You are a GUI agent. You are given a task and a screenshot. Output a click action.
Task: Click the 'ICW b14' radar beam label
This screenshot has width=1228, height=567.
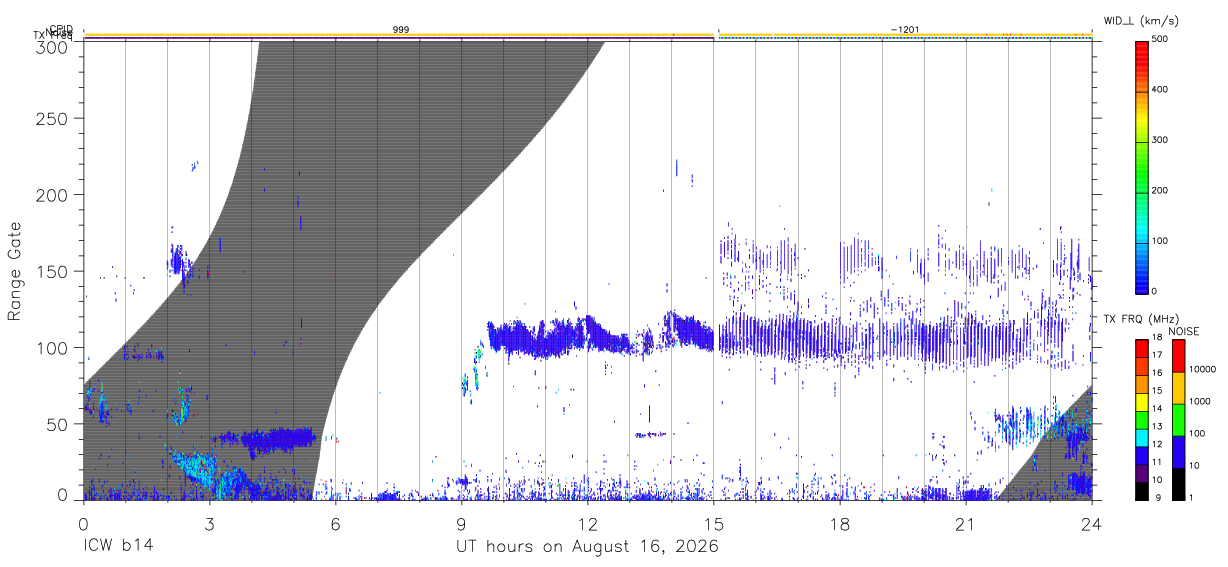[119, 547]
